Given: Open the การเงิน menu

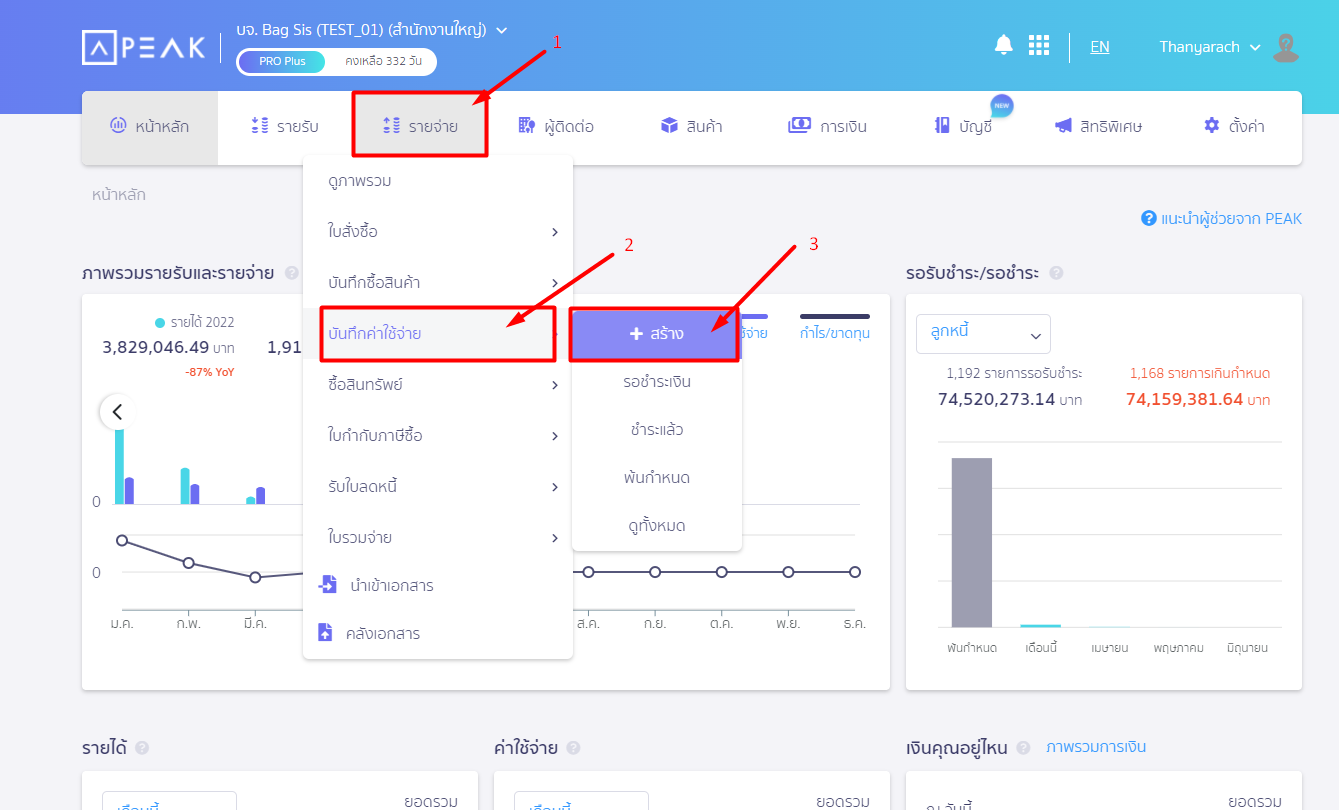Looking at the screenshot, I should click(827, 127).
